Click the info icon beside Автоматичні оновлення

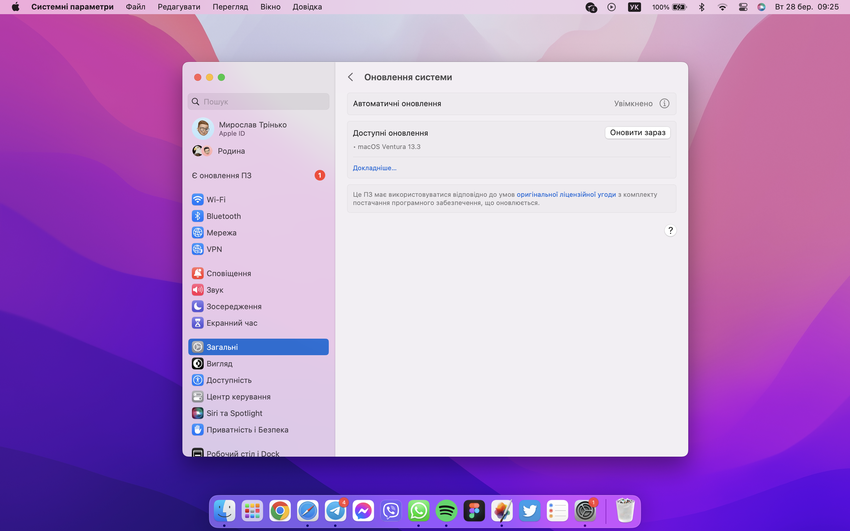coord(665,103)
